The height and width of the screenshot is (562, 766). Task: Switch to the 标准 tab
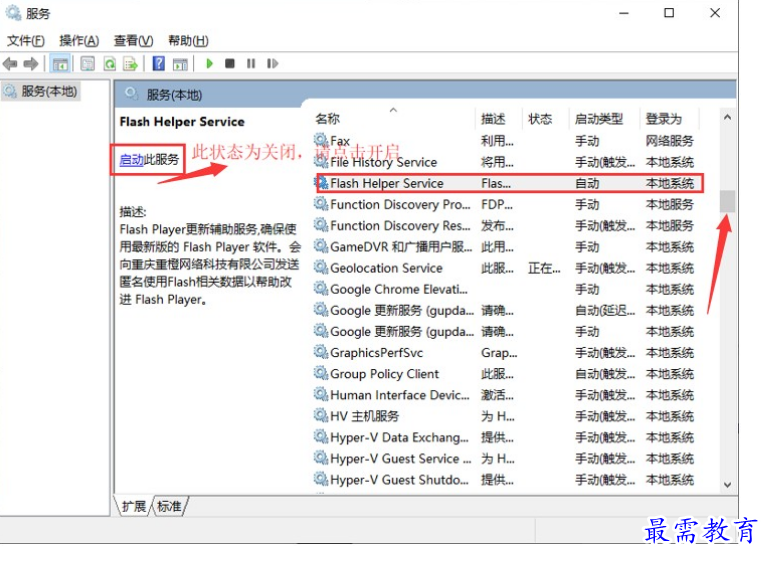[x=169, y=506]
